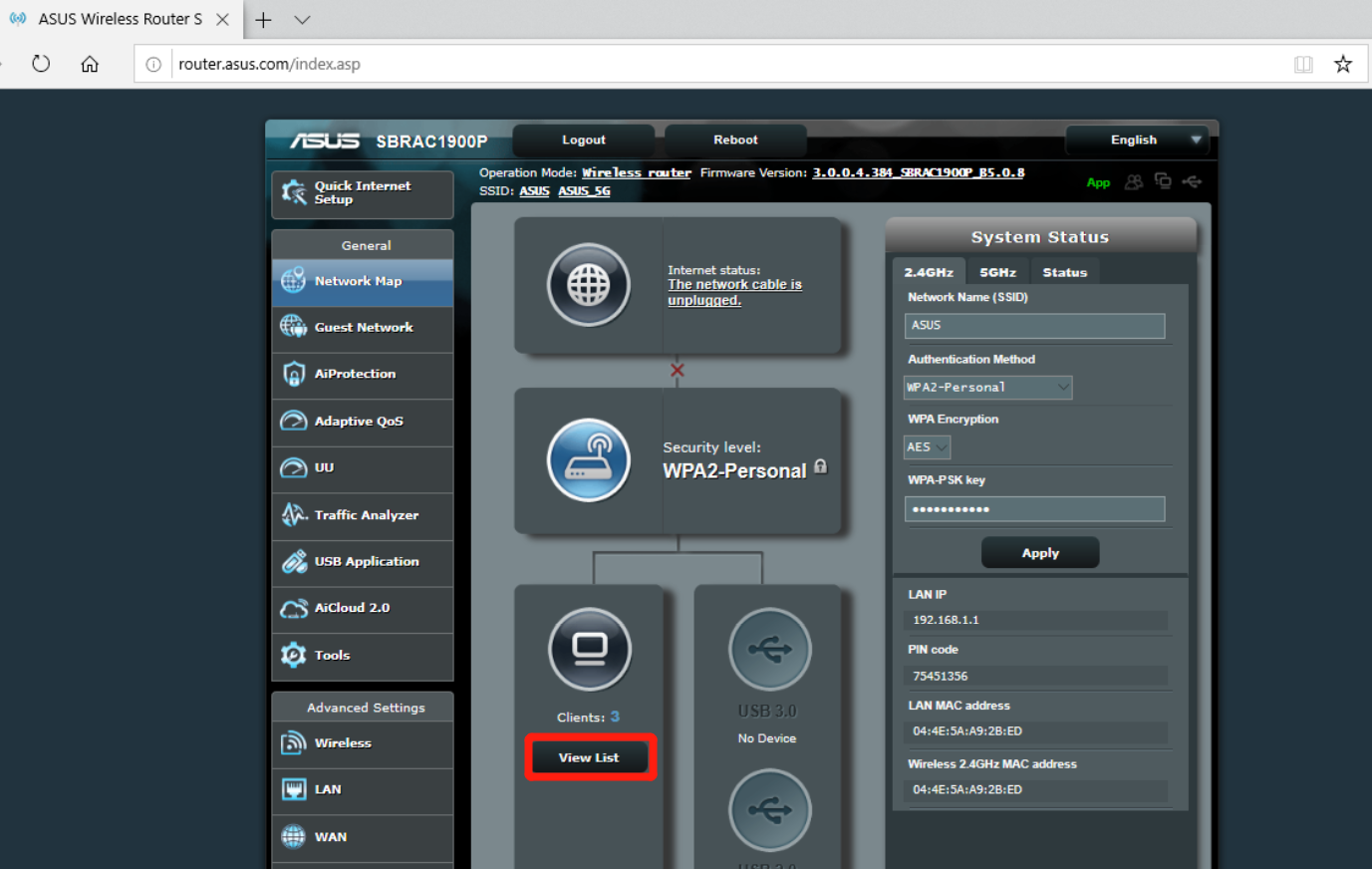Click the WAN globe icon in sidebar
Screen dimensions: 1372x869
click(293, 836)
